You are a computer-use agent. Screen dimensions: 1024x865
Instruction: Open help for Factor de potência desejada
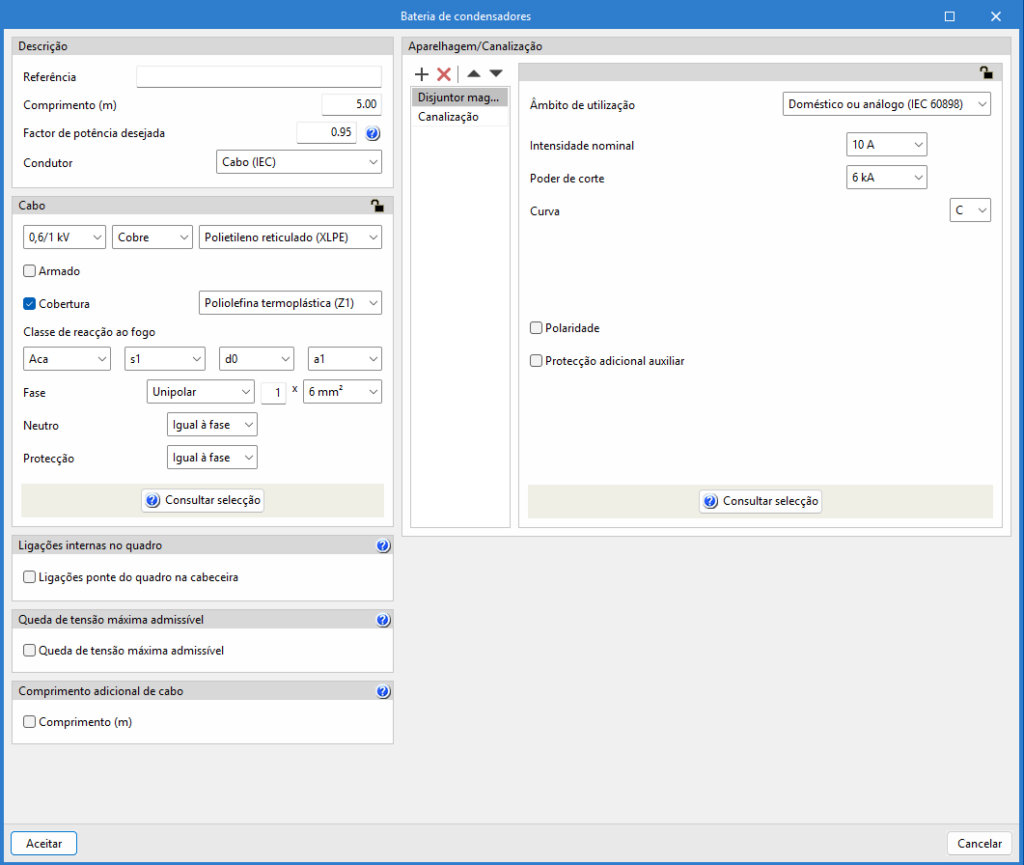(x=373, y=133)
